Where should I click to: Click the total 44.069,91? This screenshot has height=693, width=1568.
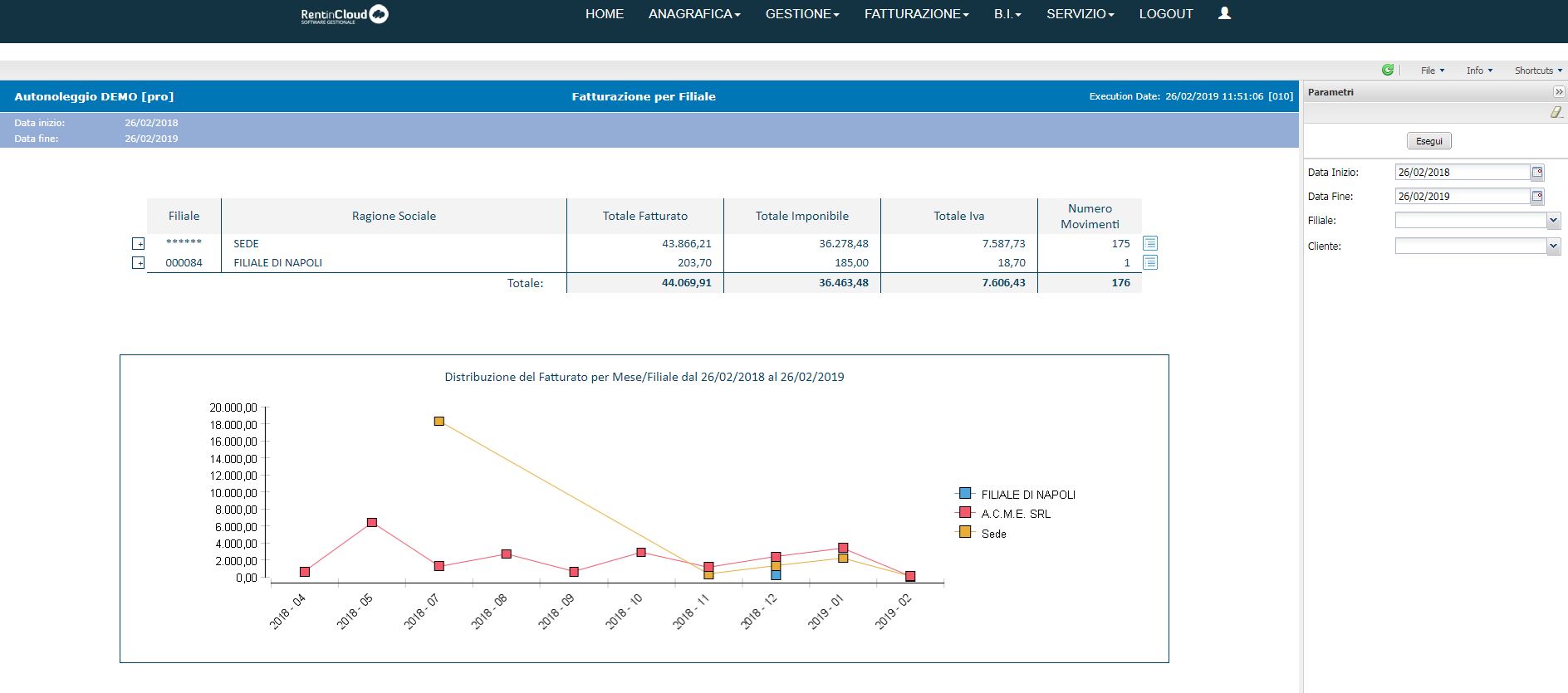[x=687, y=283]
